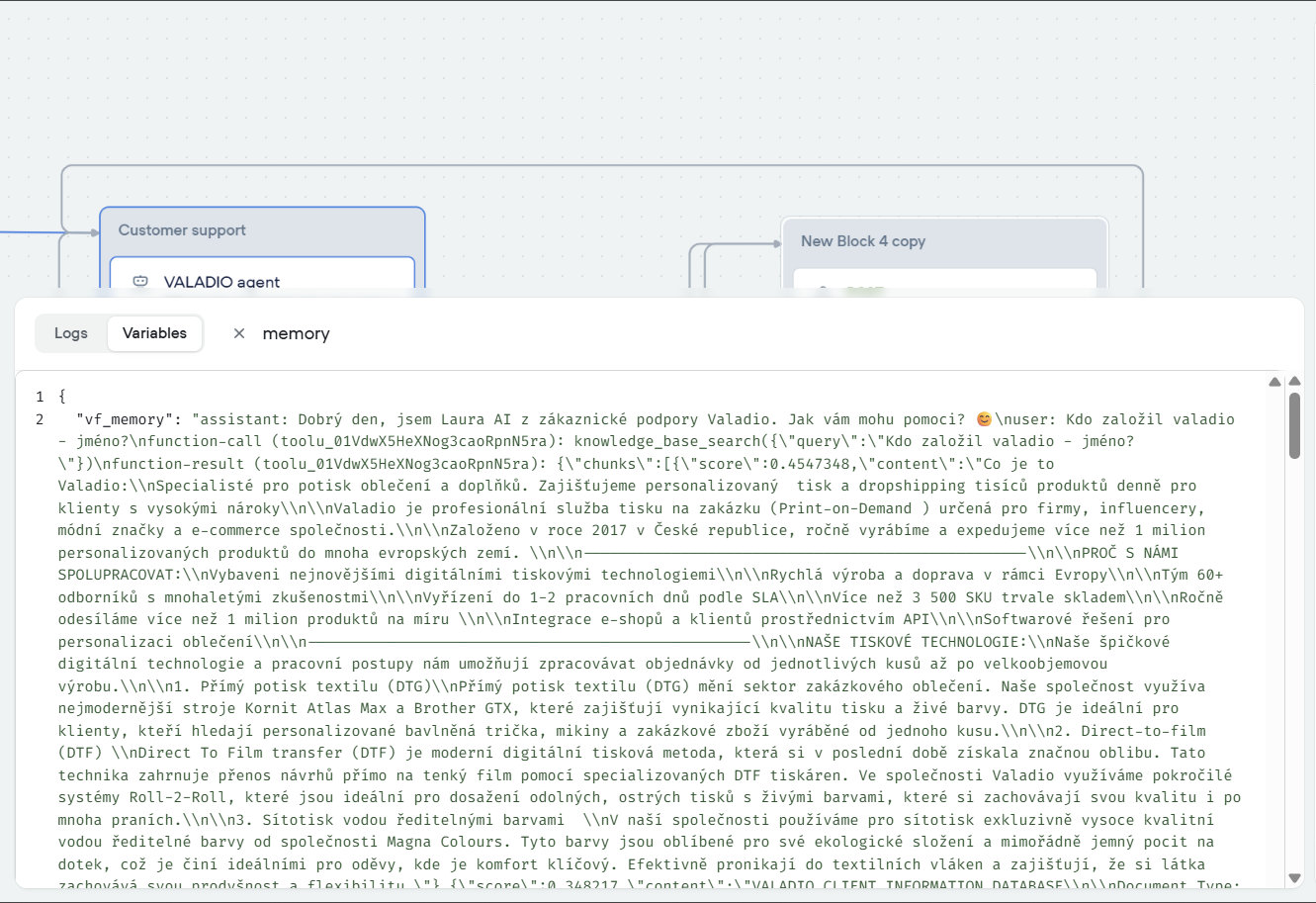The width and height of the screenshot is (1316, 903).
Task: Click line number 2 in the JSON viewer
Action: (40, 419)
